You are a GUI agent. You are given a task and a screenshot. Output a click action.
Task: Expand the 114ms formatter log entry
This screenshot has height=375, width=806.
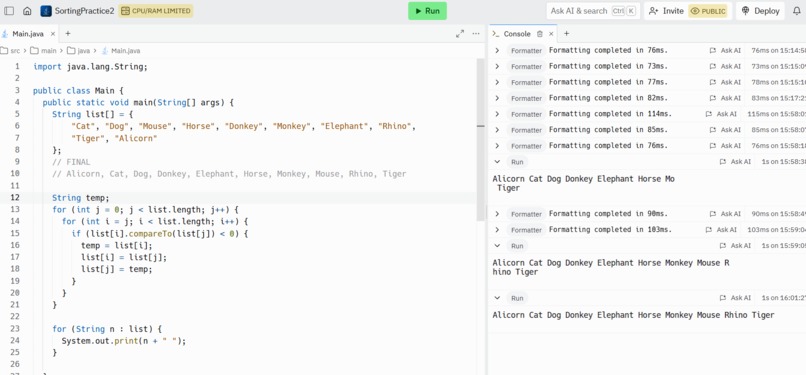(497, 114)
